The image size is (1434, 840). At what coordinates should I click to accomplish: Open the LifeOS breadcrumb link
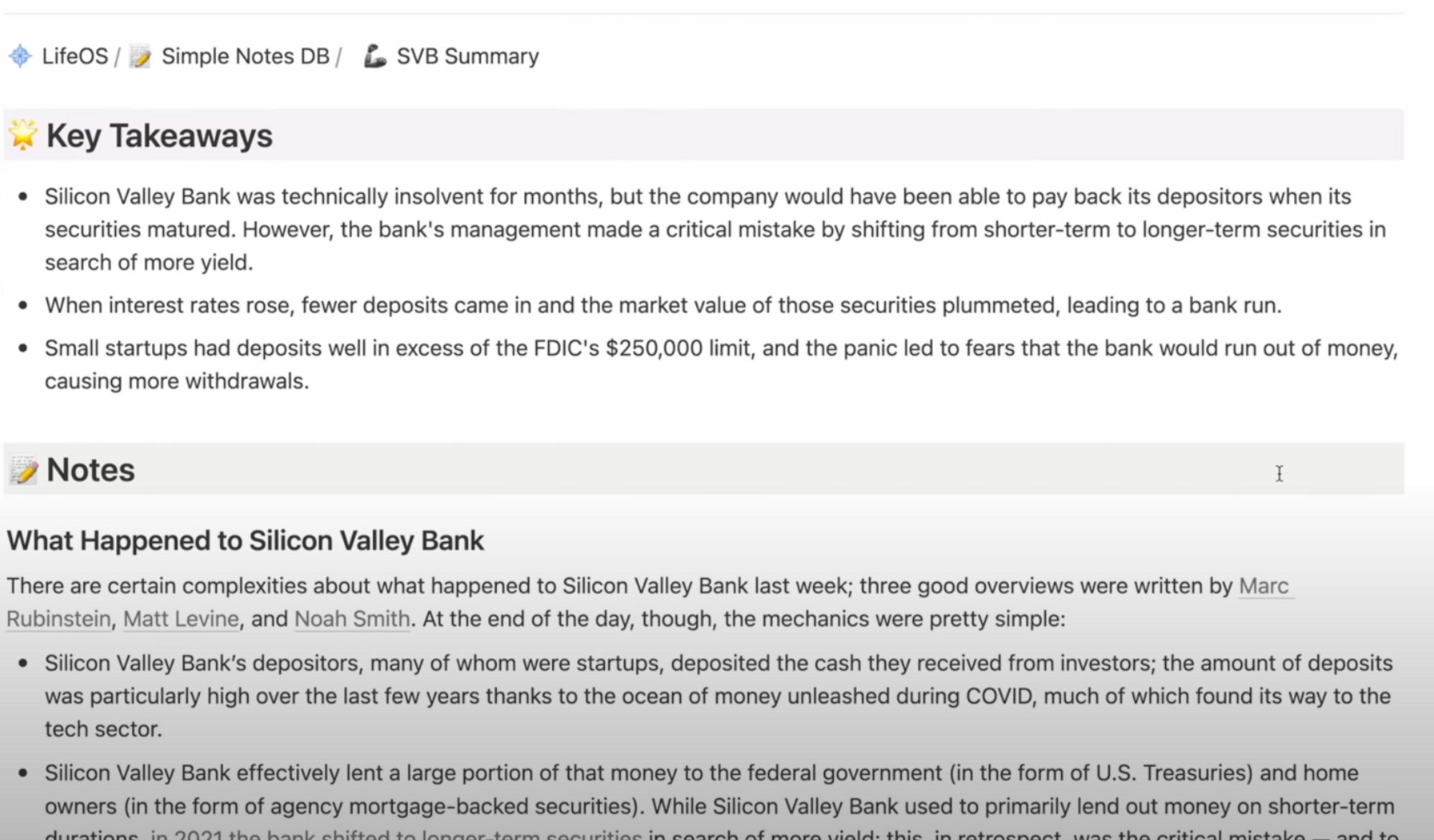75,56
